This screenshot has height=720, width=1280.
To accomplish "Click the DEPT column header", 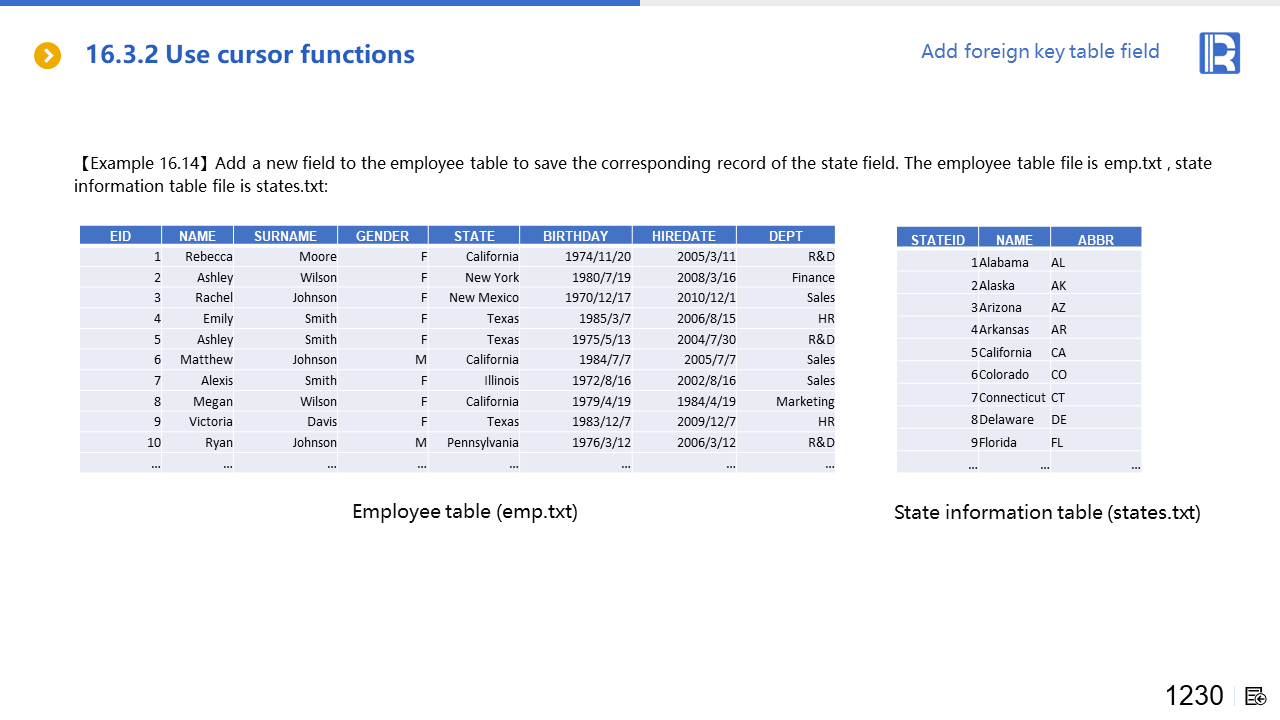I will [x=785, y=236].
